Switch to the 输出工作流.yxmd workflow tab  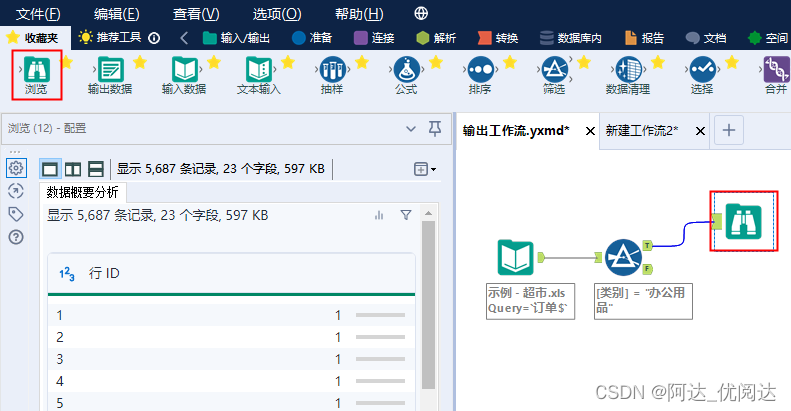516,131
